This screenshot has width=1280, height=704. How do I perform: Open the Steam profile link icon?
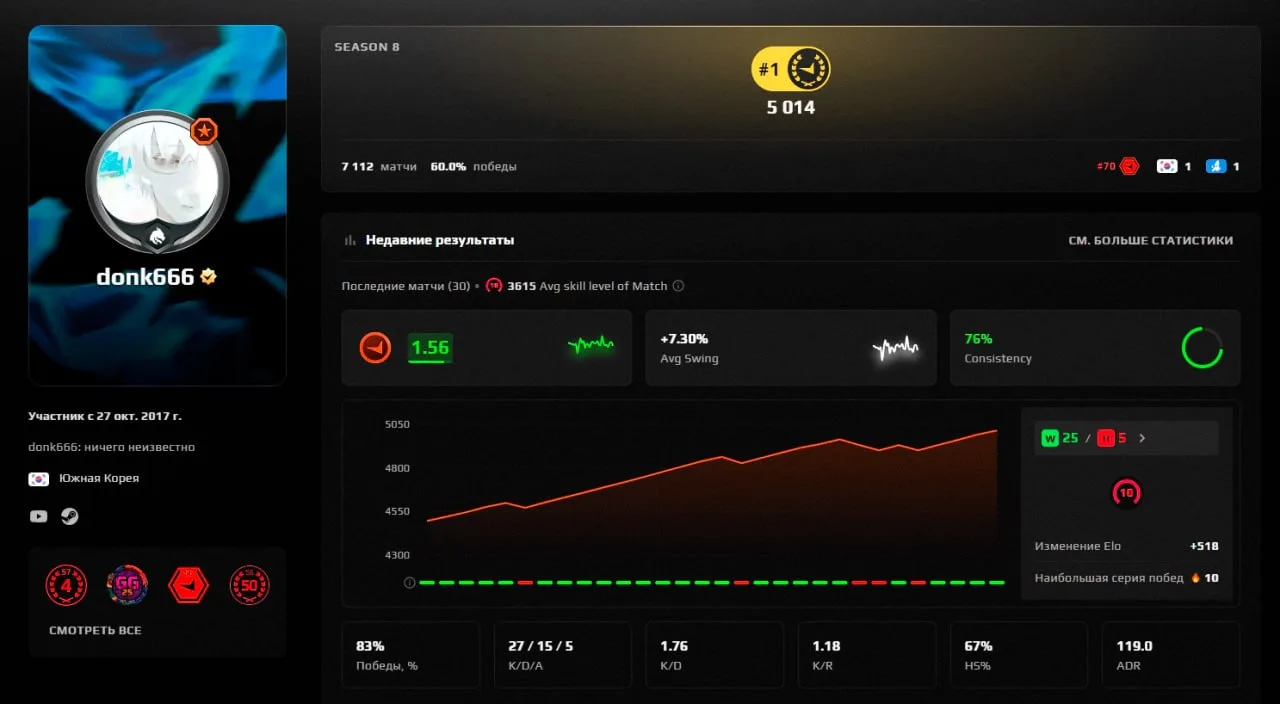[70, 516]
